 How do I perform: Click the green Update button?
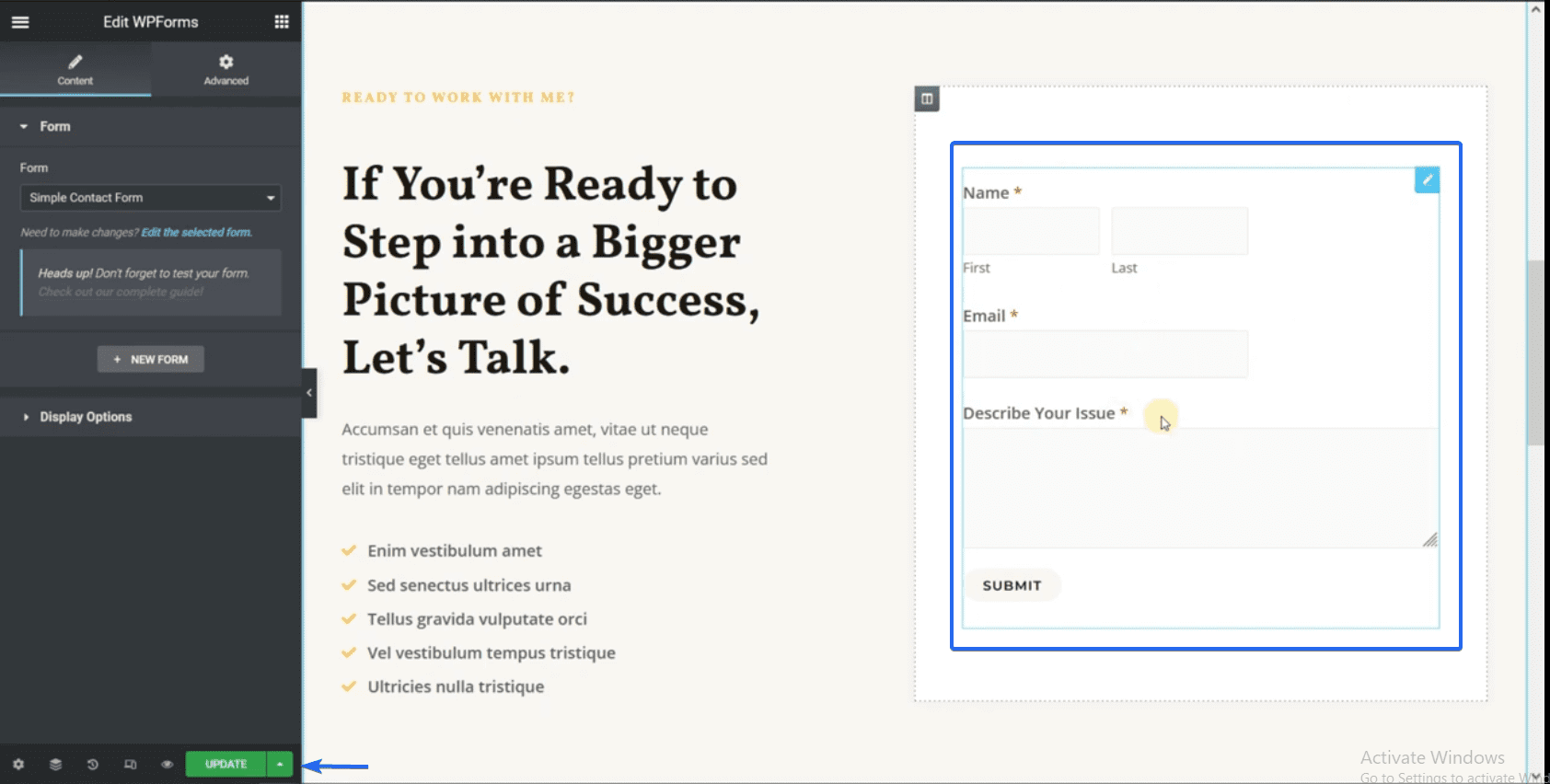[226, 765]
